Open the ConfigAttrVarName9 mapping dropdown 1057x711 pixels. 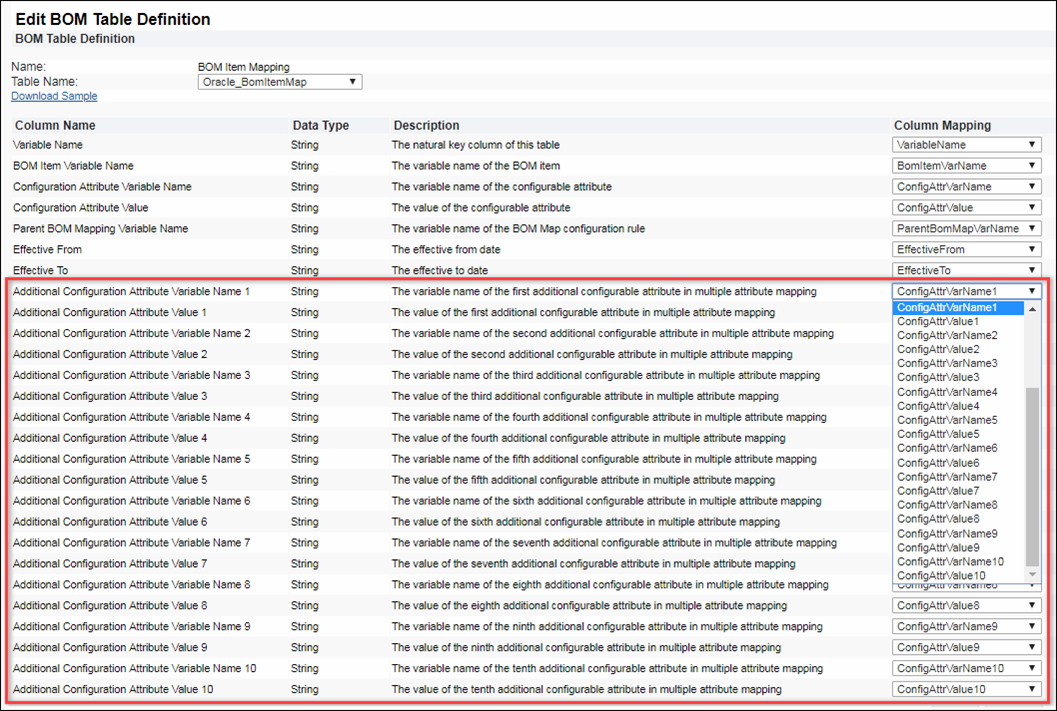[x=965, y=625]
